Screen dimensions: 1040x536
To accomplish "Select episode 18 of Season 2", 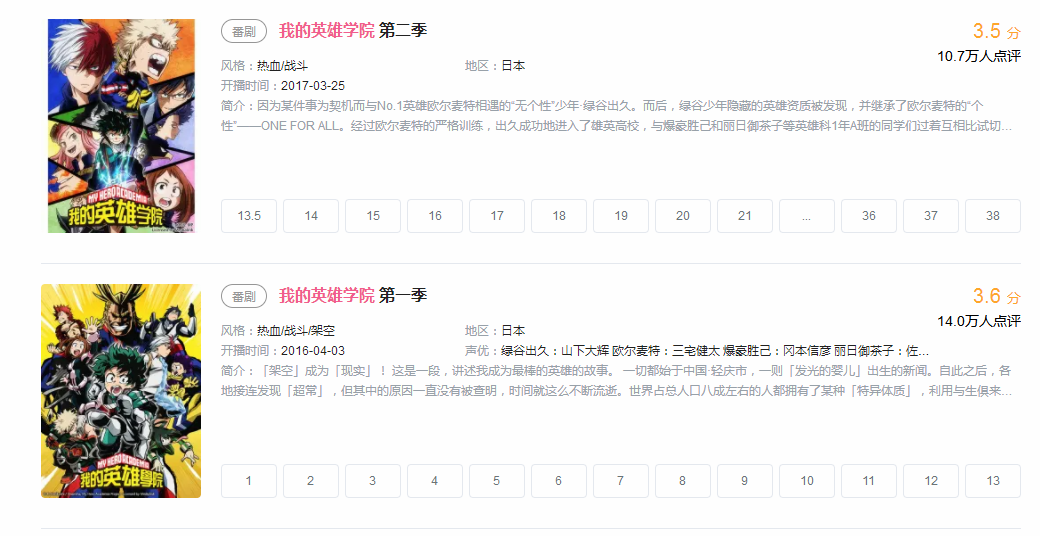I will pyautogui.click(x=559, y=216).
